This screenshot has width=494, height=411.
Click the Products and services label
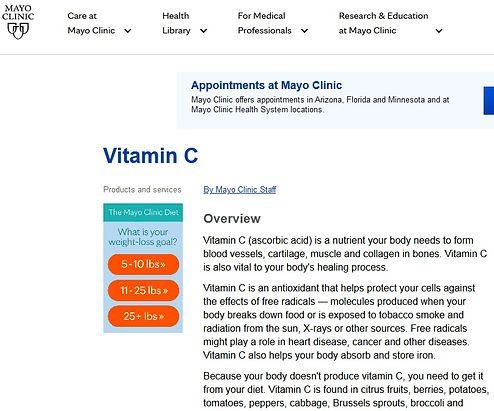coord(142,190)
